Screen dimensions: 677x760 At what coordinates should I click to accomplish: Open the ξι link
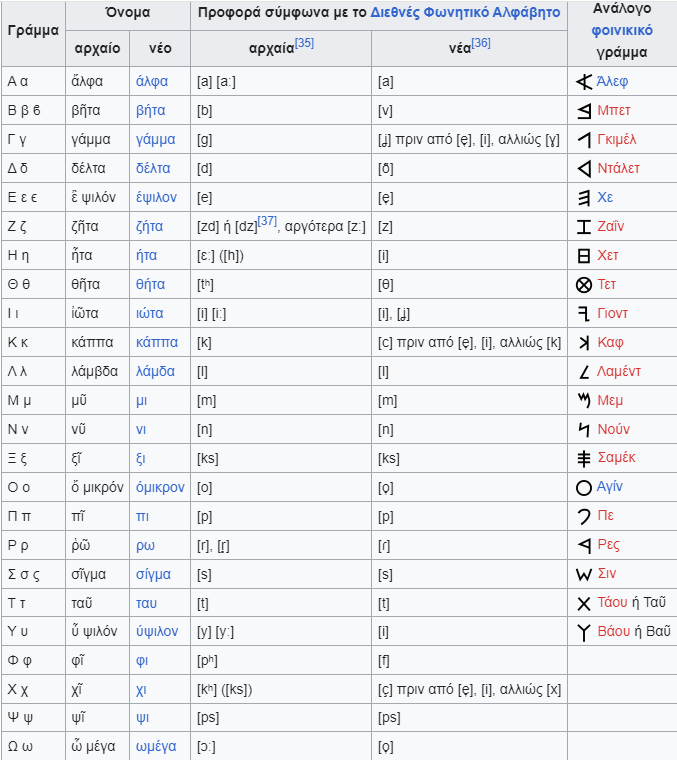[x=140, y=459]
